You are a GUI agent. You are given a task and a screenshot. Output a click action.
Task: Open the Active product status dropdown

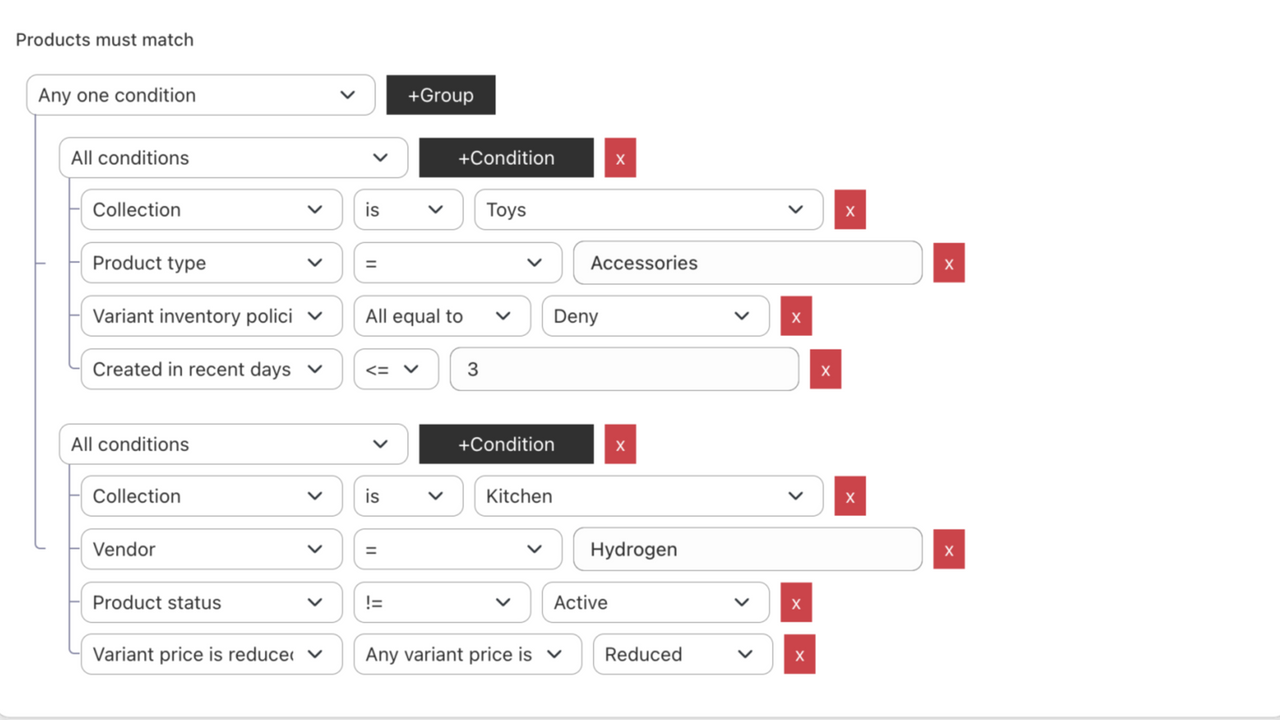(655, 602)
